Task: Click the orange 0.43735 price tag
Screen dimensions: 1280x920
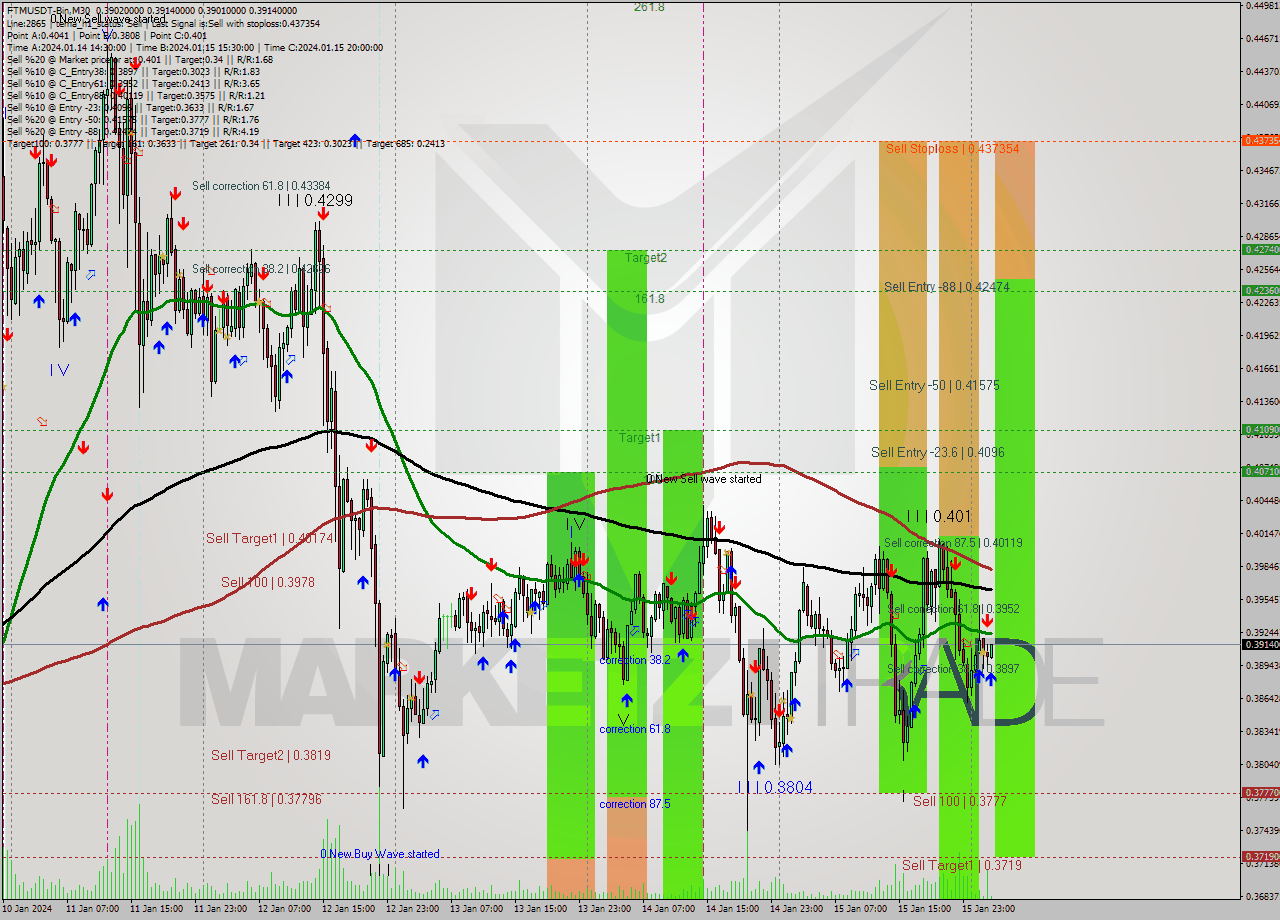Action: 1260,140
